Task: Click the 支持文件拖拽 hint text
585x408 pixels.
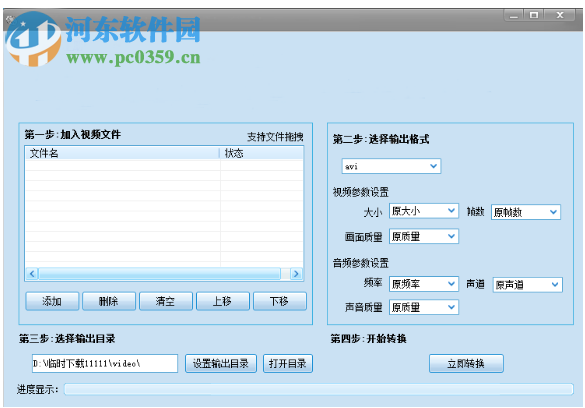Action: tap(275, 137)
